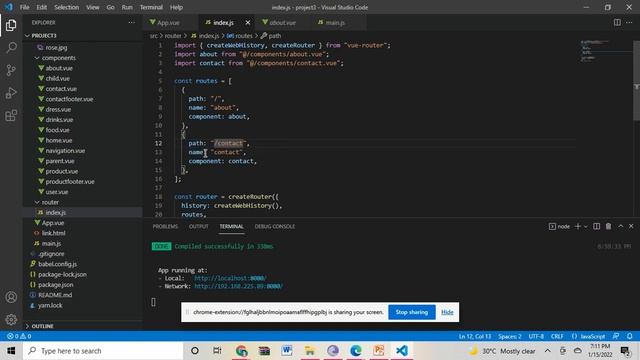
Task: Open package.json in the explorer
Action: 56,284
